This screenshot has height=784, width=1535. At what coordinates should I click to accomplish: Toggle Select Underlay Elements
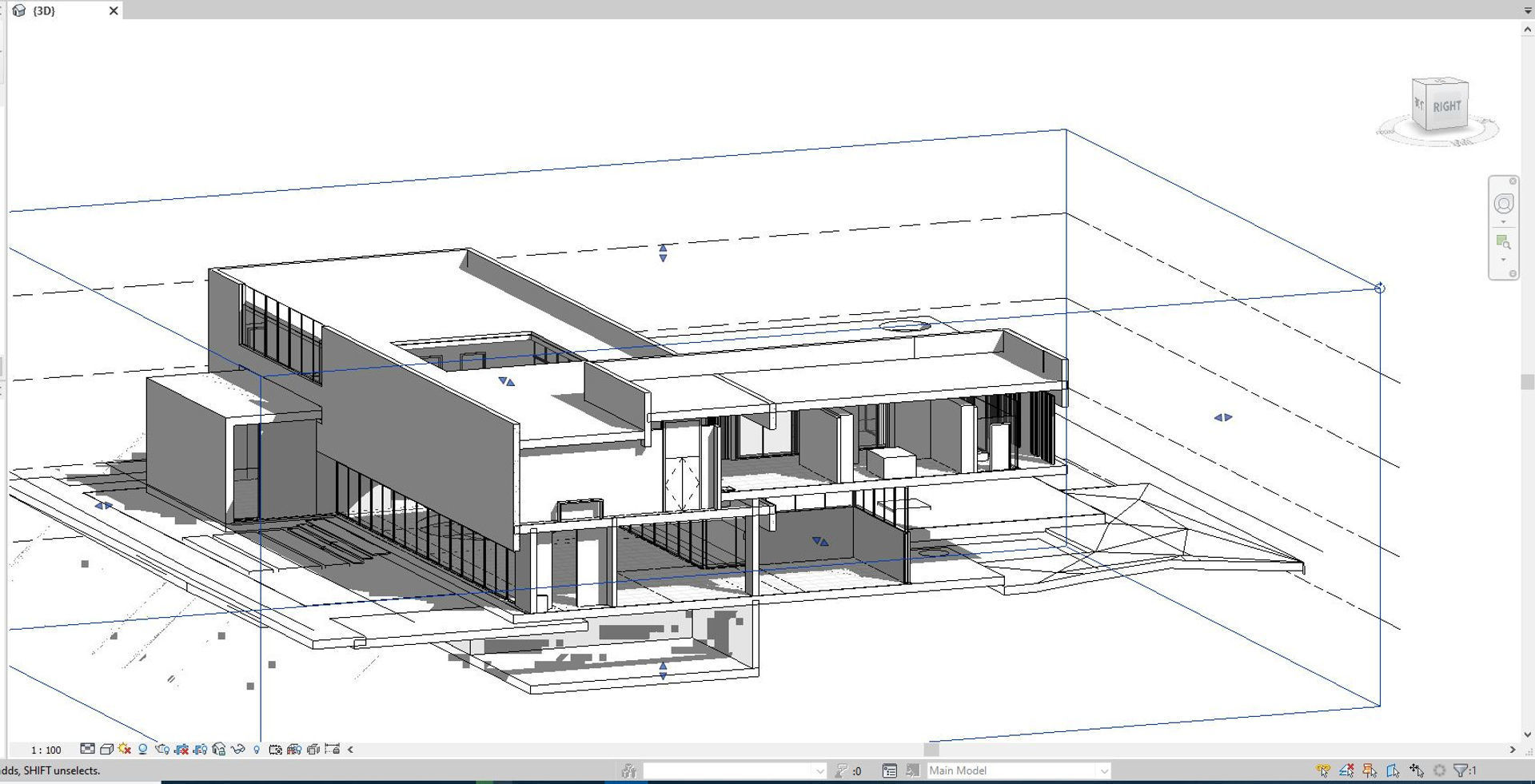[x=1346, y=770]
